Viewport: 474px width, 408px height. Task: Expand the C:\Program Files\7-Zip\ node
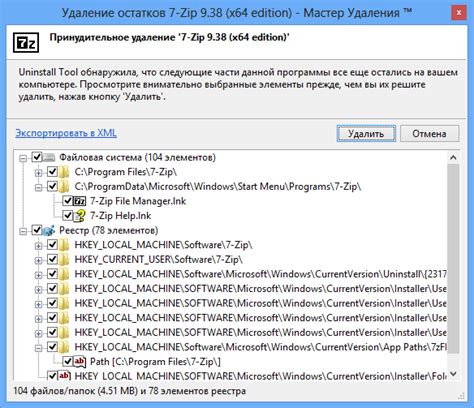[39, 173]
